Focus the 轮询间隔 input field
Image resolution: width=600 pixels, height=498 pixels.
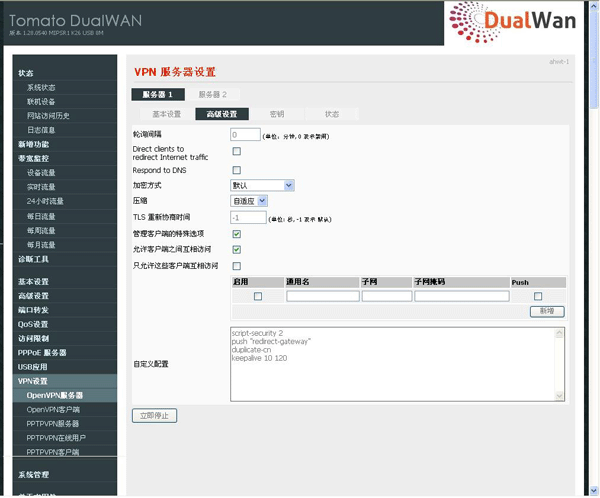(x=245, y=134)
